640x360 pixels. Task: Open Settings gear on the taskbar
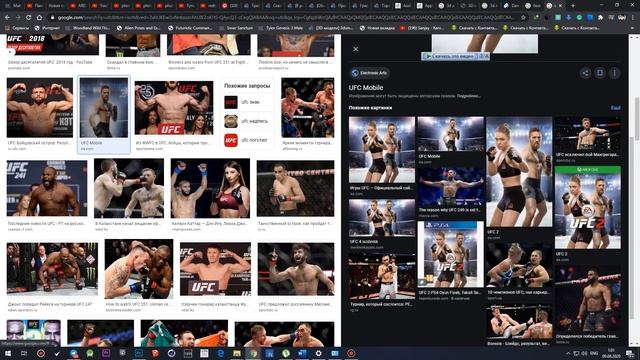(x=318, y=353)
